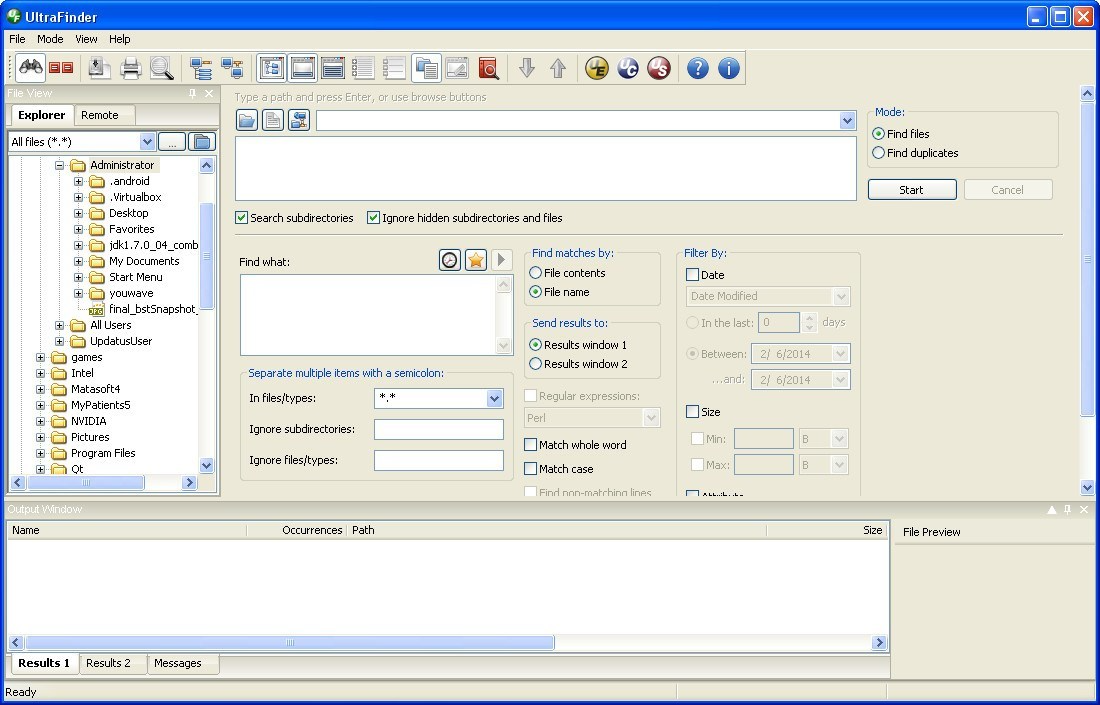Uncheck Ignore hidden subdirectories and files
This screenshot has height=705, width=1100.
pyautogui.click(x=373, y=217)
